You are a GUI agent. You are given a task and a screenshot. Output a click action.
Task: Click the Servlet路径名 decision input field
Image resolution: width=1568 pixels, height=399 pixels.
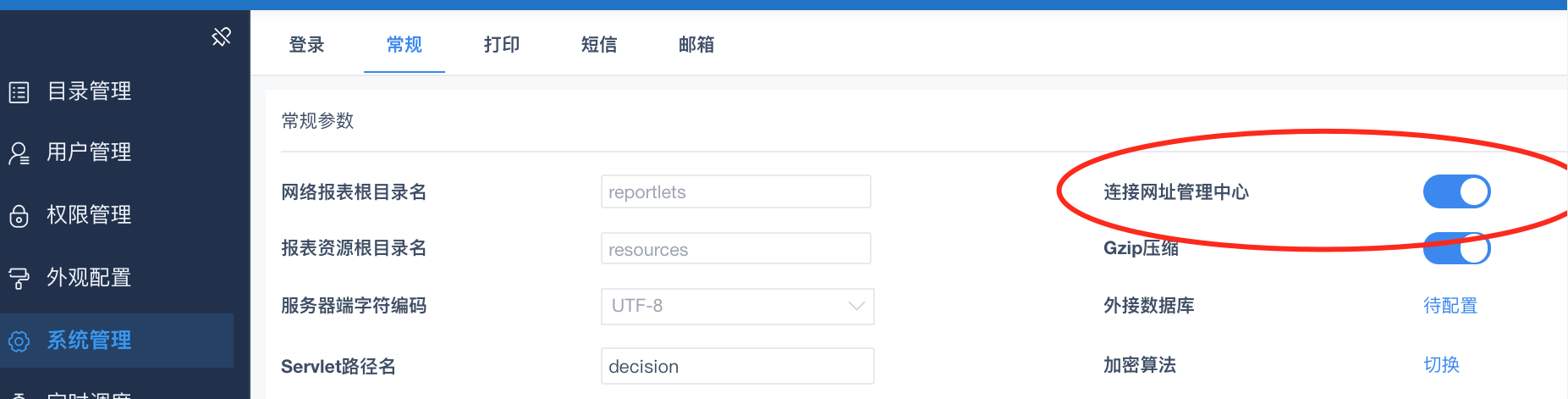tap(737, 366)
